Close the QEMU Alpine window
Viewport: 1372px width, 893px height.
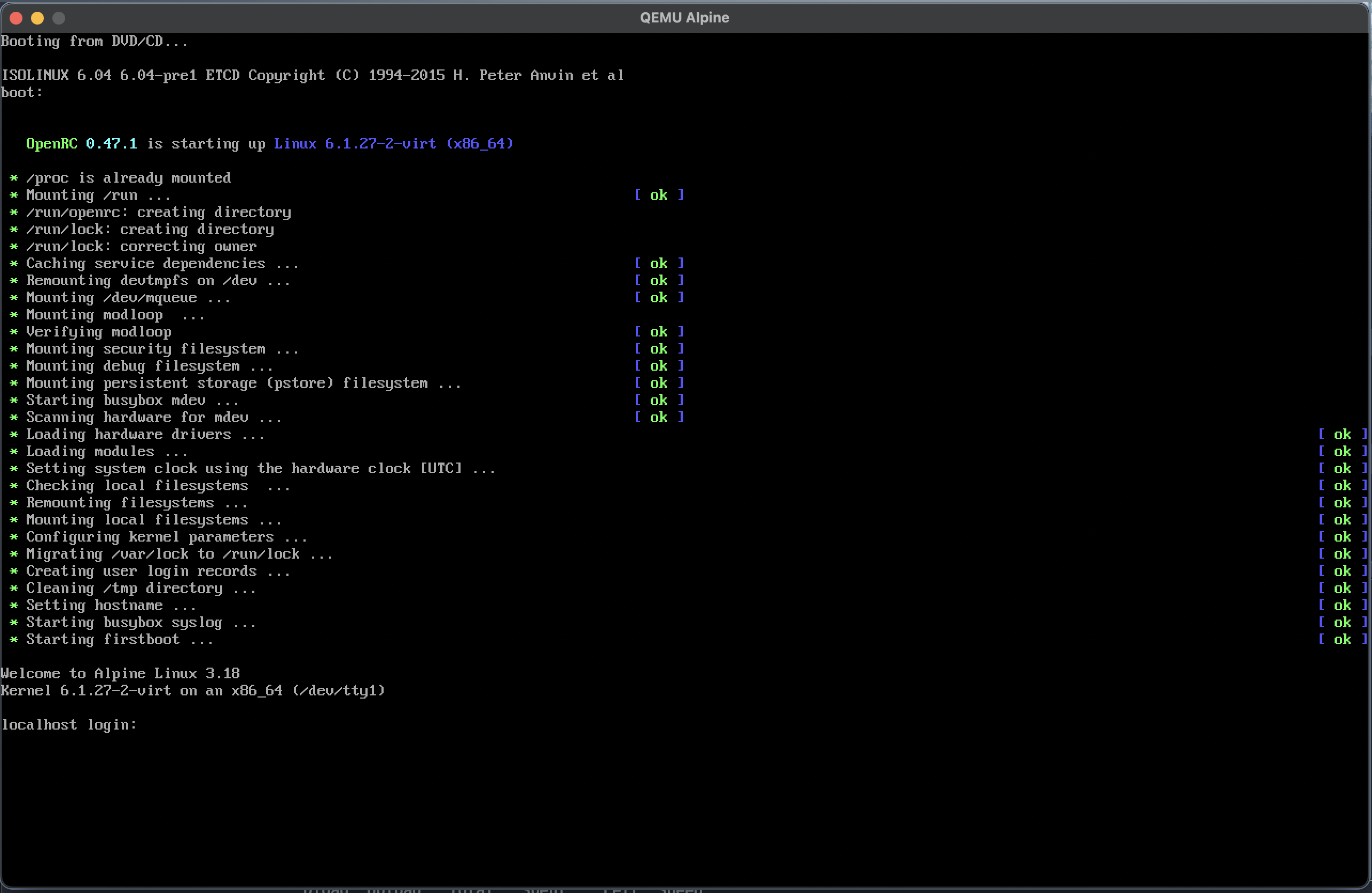pos(16,19)
